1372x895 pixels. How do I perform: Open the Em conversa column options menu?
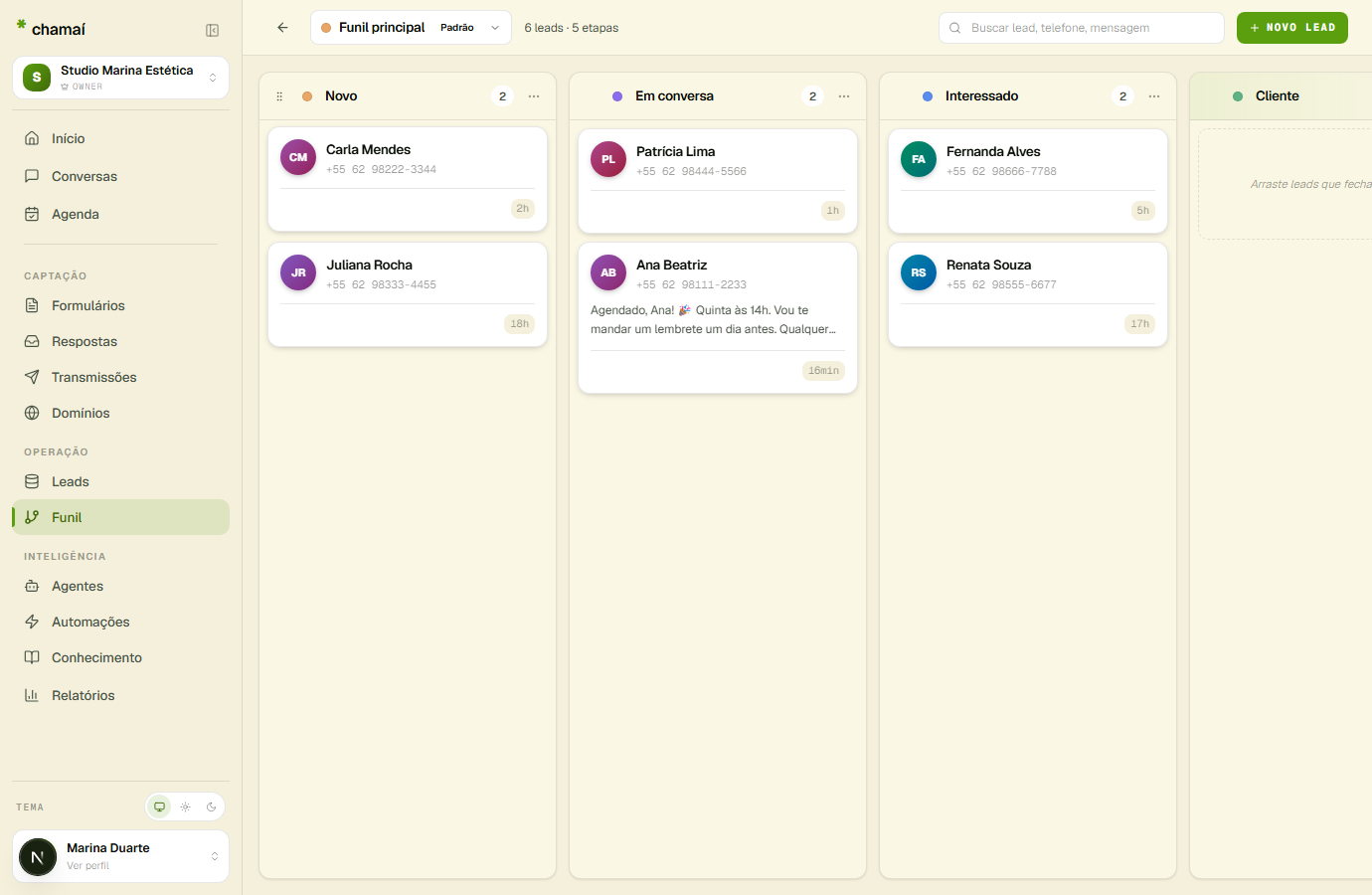pyautogui.click(x=844, y=96)
